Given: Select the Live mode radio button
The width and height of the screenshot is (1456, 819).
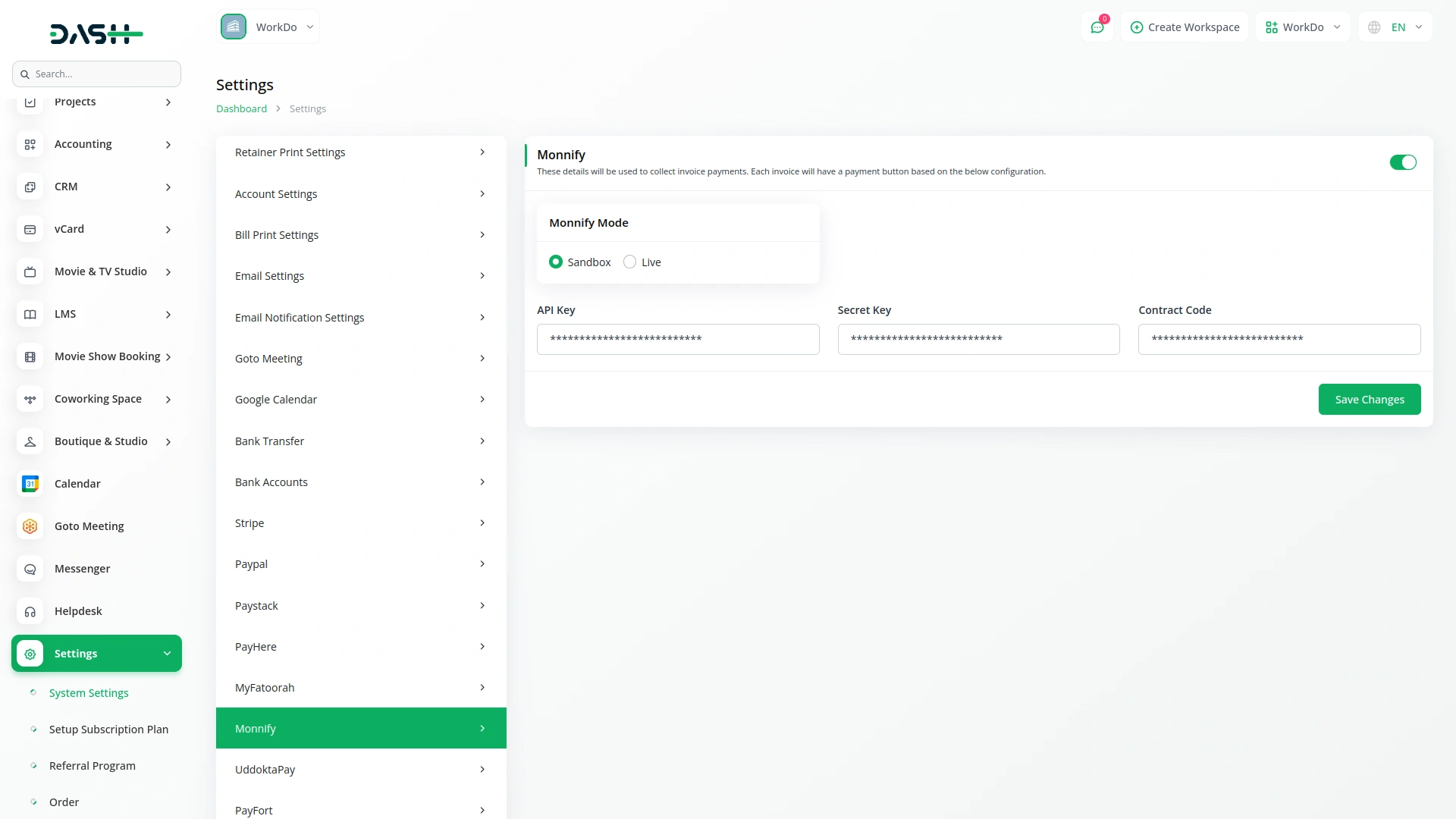Looking at the screenshot, I should coord(629,262).
